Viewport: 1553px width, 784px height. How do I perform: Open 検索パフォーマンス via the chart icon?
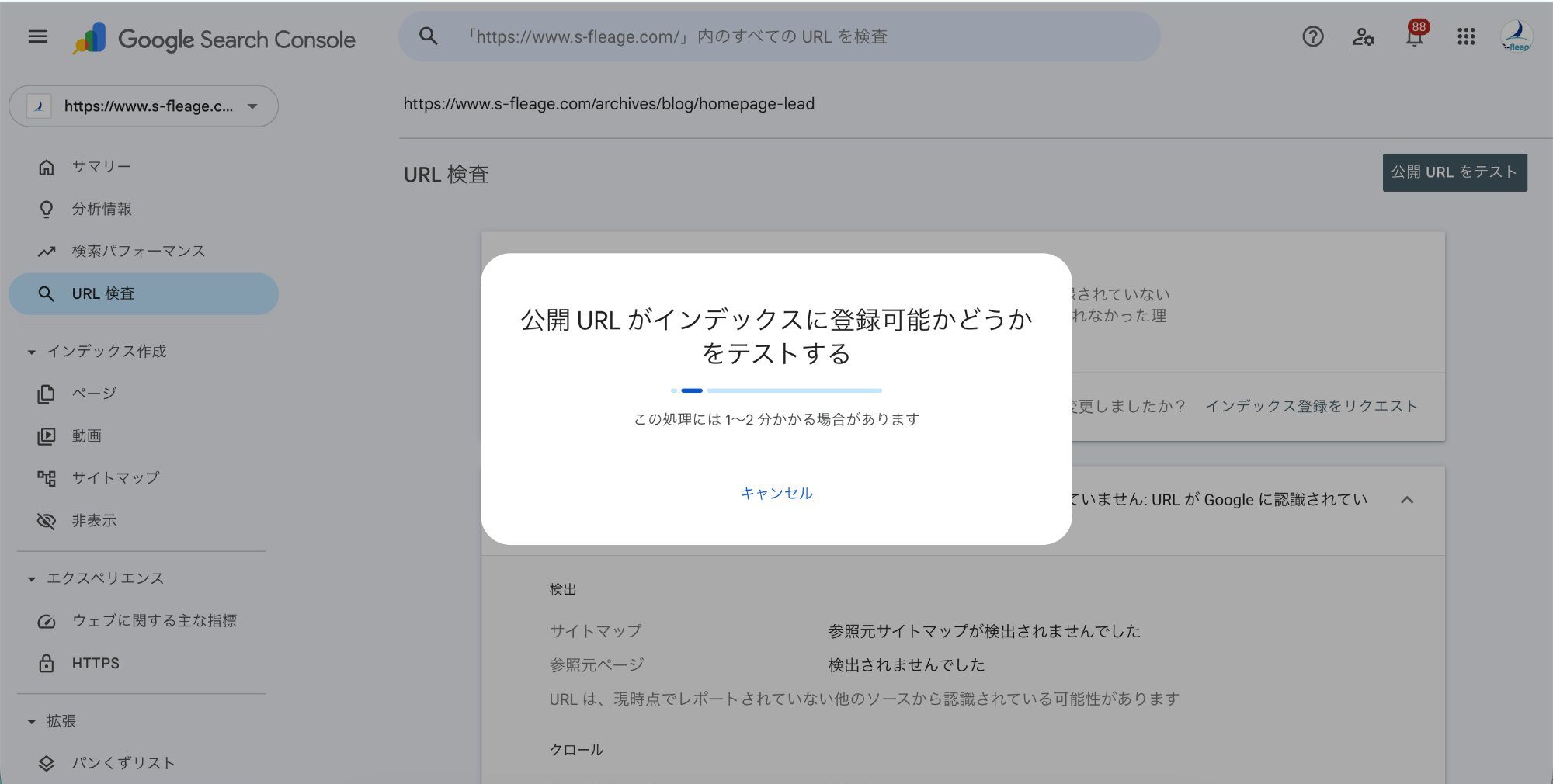(x=47, y=251)
